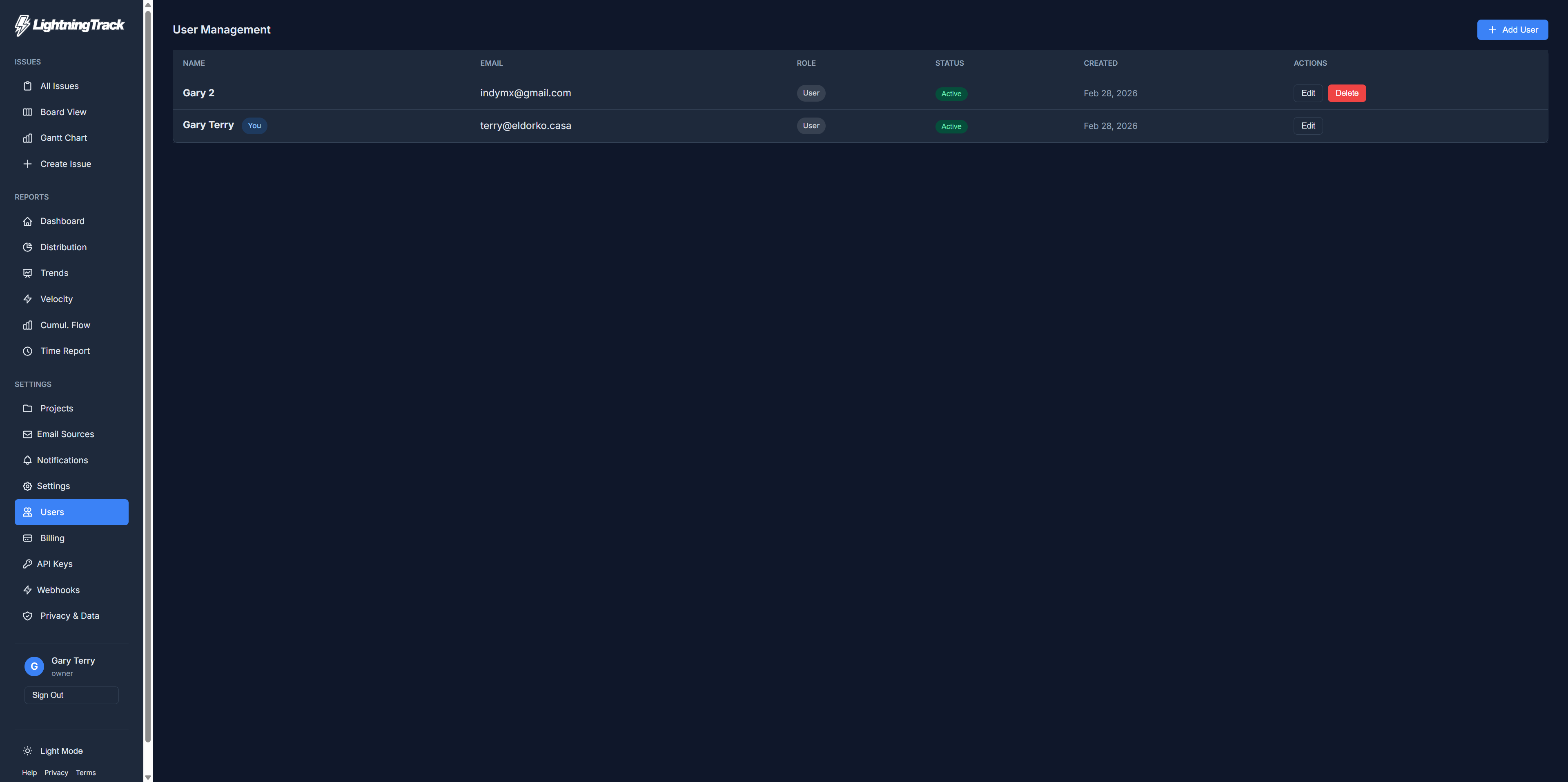Click the Time Report clock icon

click(x=28, y=351)
